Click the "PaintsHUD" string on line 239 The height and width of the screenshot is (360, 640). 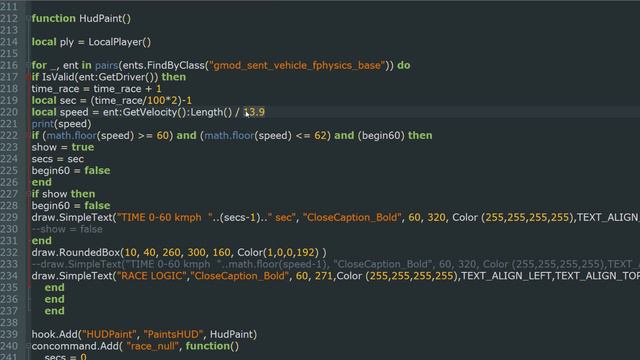(x=173, y=334)
